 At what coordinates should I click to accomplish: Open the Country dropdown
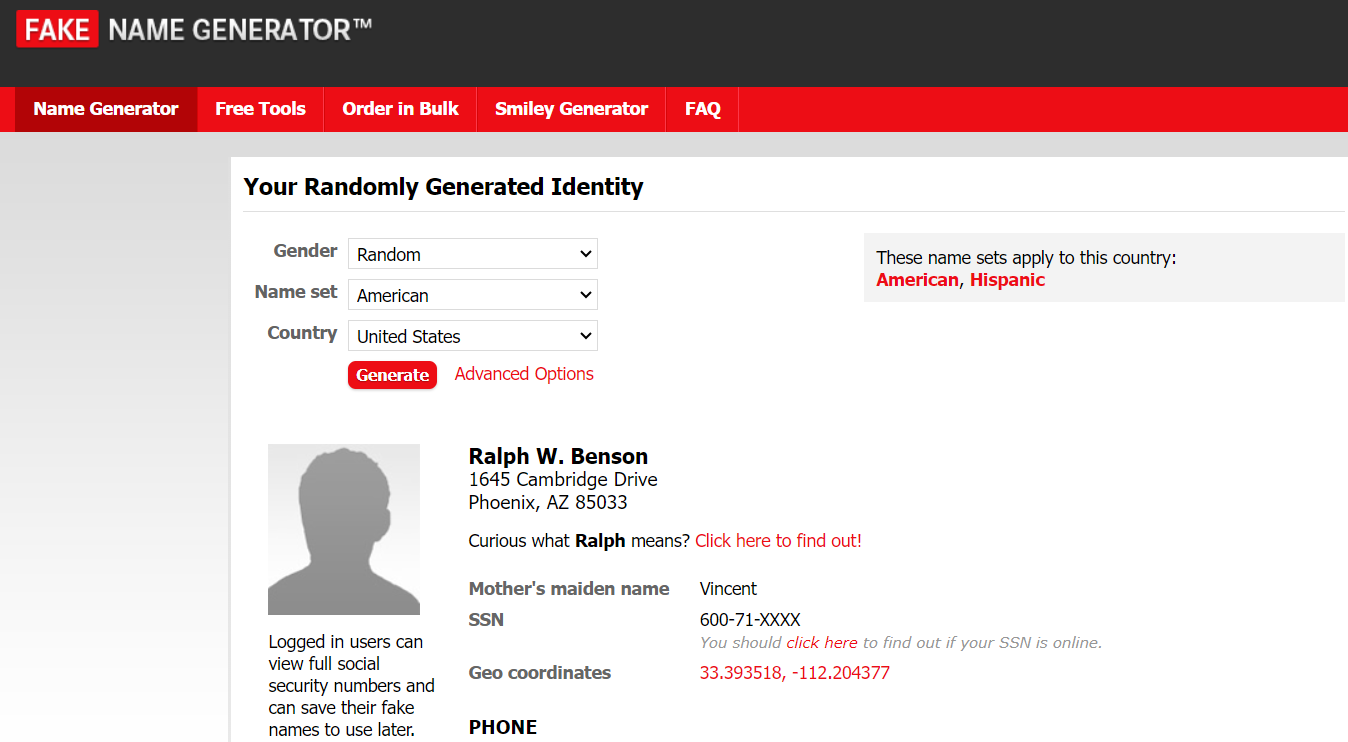[472, 336]
